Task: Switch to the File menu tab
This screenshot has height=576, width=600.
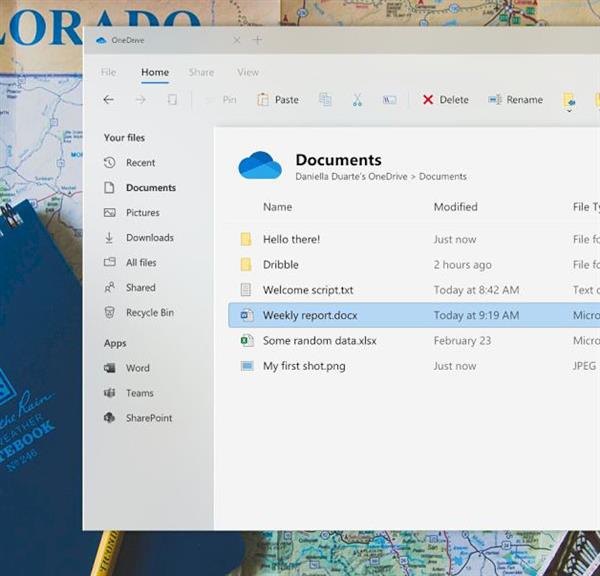Action: pos(108,72)
